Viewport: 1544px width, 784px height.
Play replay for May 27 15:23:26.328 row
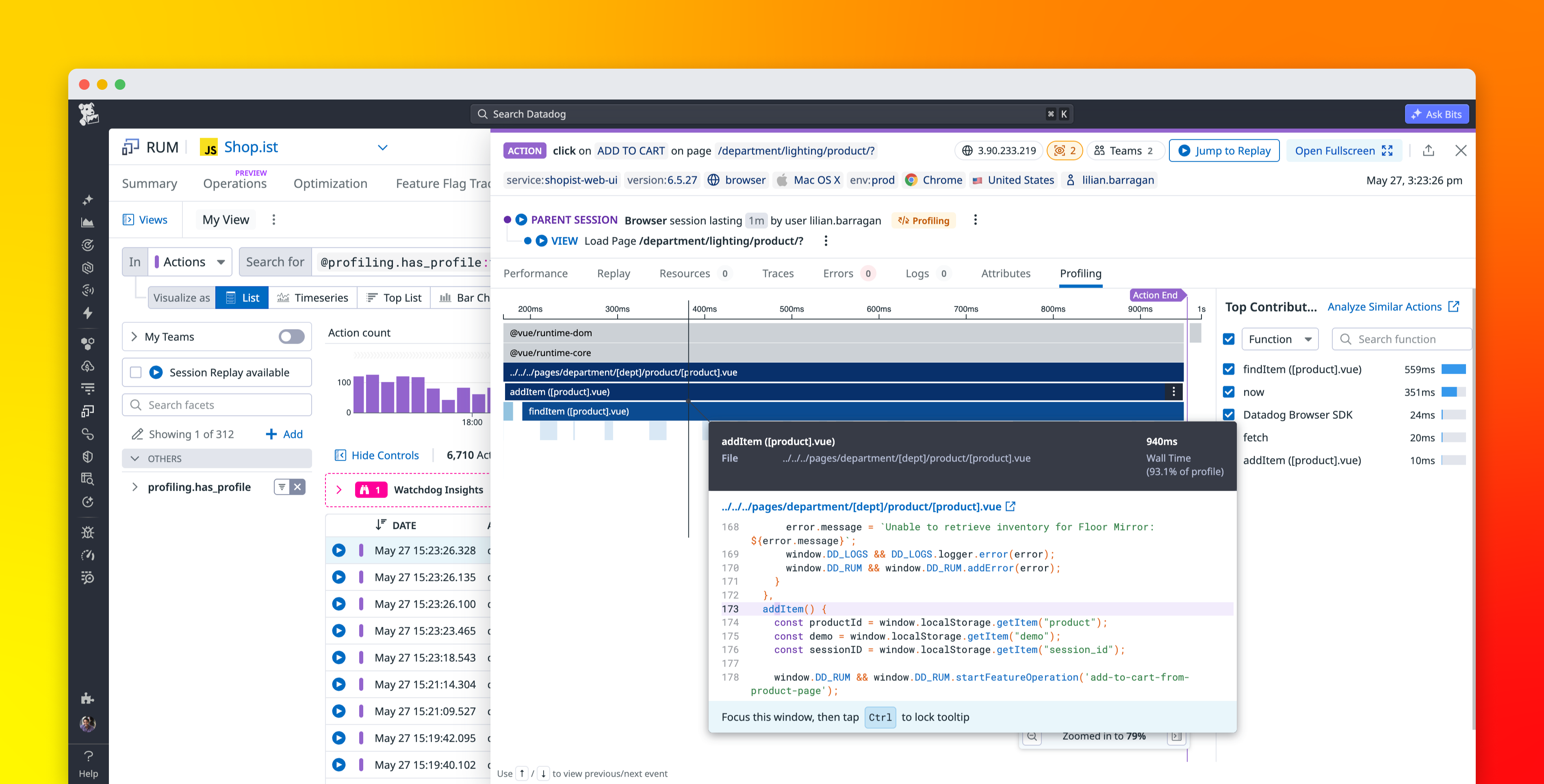pyautogui.click(x=338, y=550)
